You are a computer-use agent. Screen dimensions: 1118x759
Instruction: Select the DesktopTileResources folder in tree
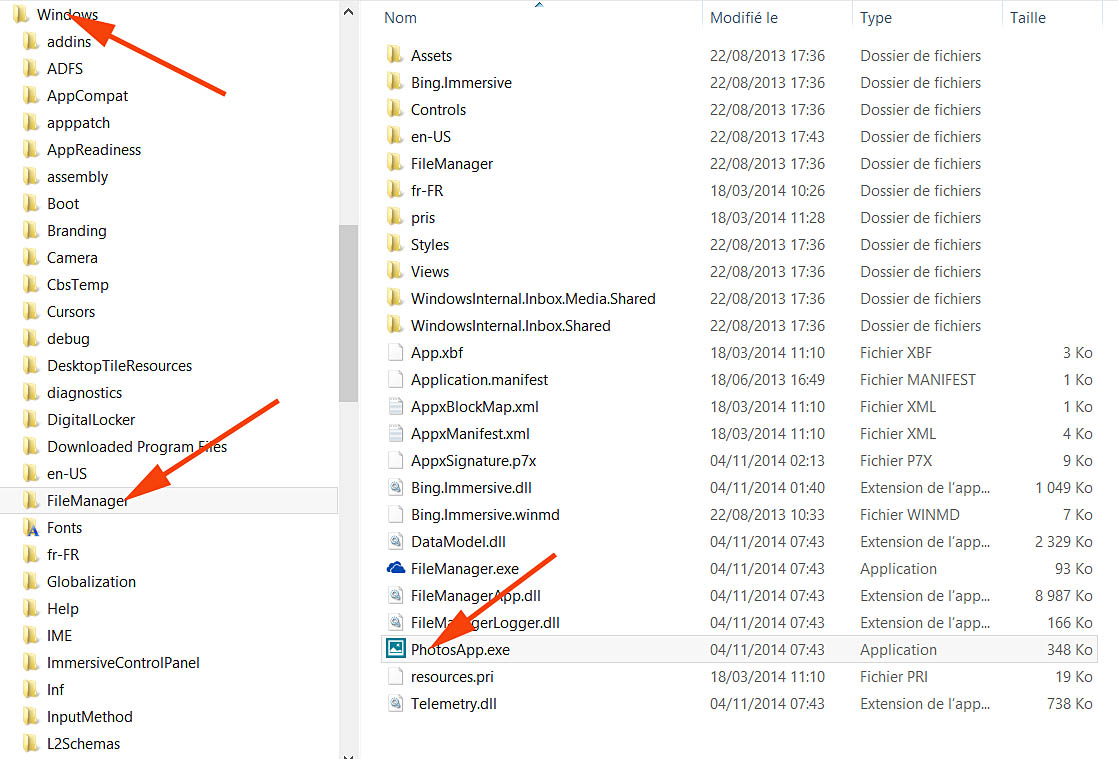coord(119,365)
